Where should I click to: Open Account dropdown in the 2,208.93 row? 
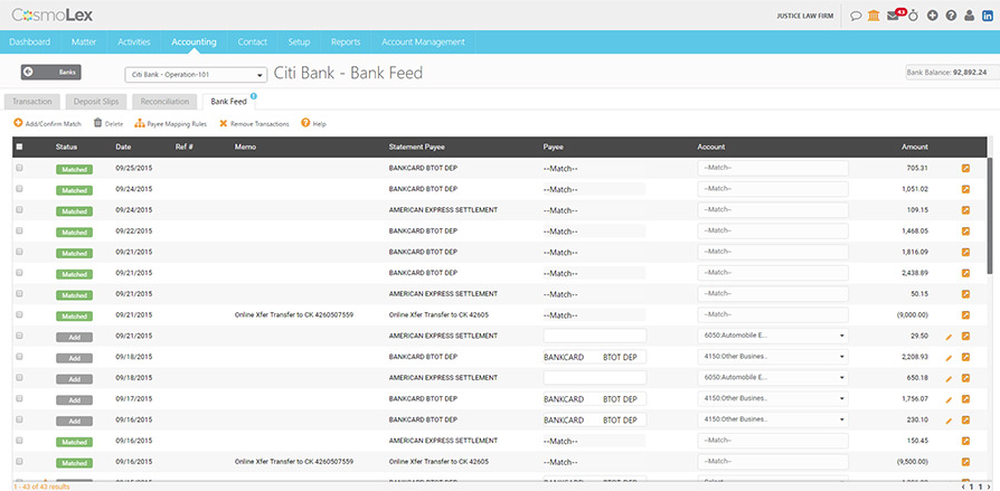click(x=772, y=357)
